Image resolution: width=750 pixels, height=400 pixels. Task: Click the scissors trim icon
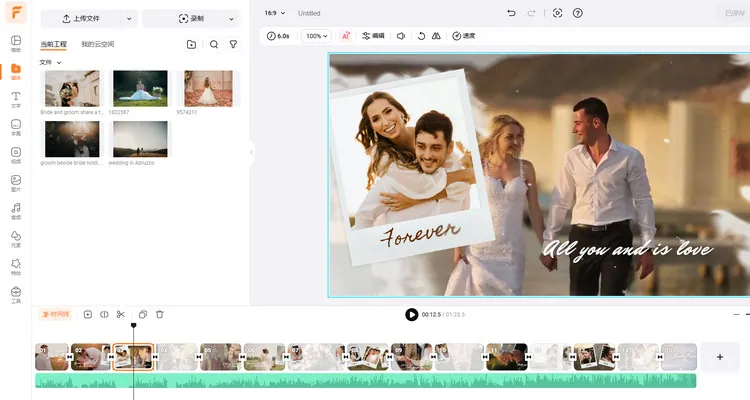pyautogui.click(x=121, y=314)
